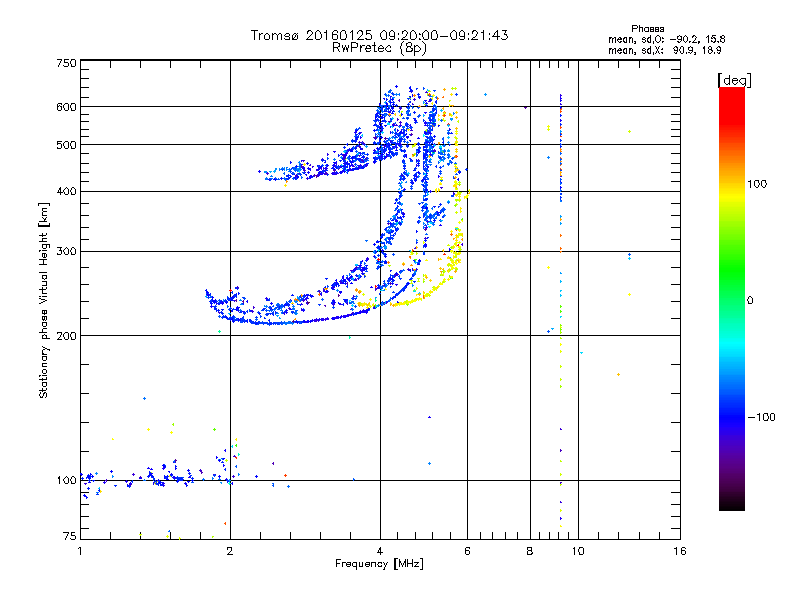
Task: Click the x-axis tick label '6'
Action: point(467,551)
